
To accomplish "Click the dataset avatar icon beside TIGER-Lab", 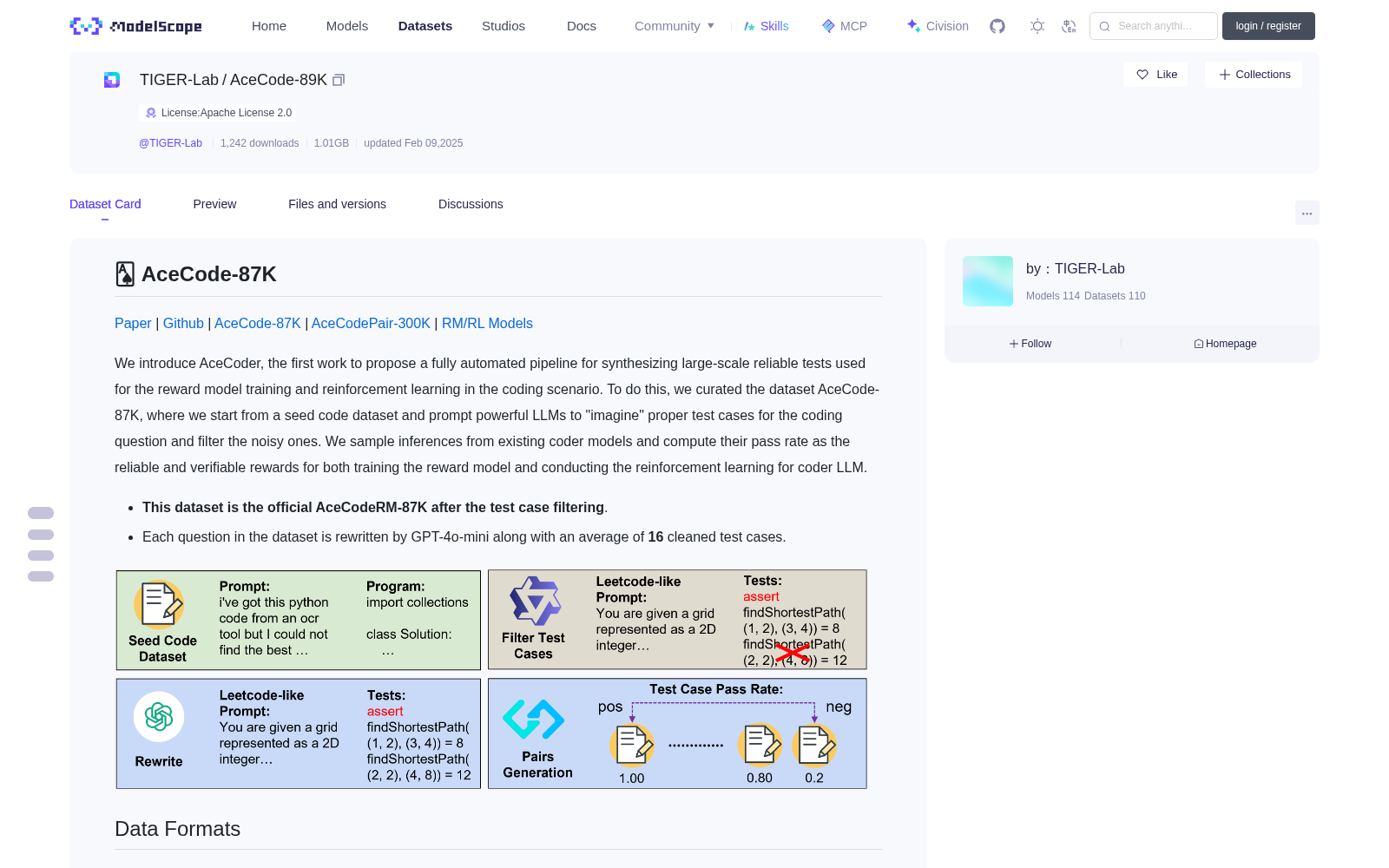I will click(112, 80).
